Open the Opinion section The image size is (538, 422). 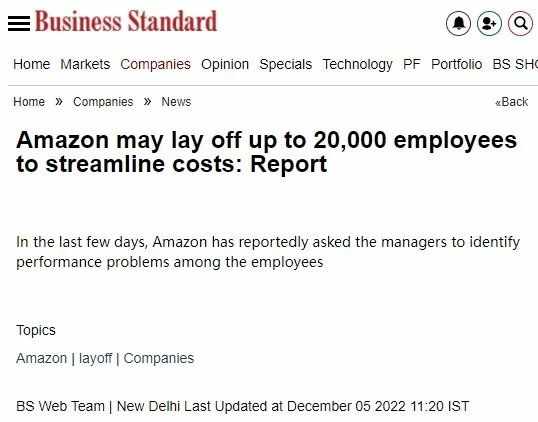[x=225, y=64]
